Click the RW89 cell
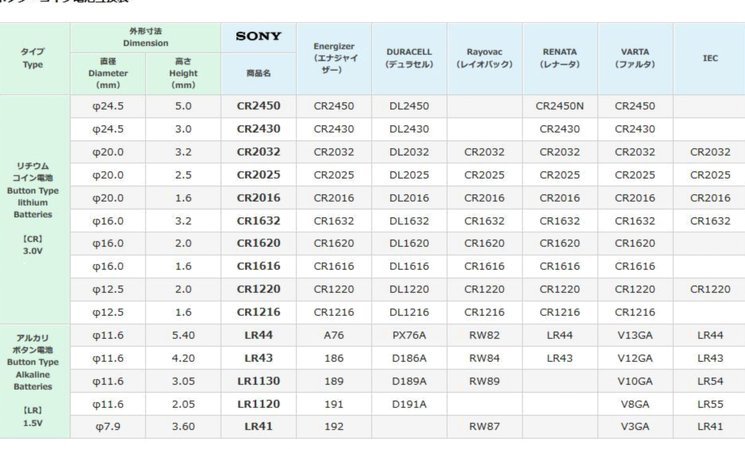 tap(484, 382)
